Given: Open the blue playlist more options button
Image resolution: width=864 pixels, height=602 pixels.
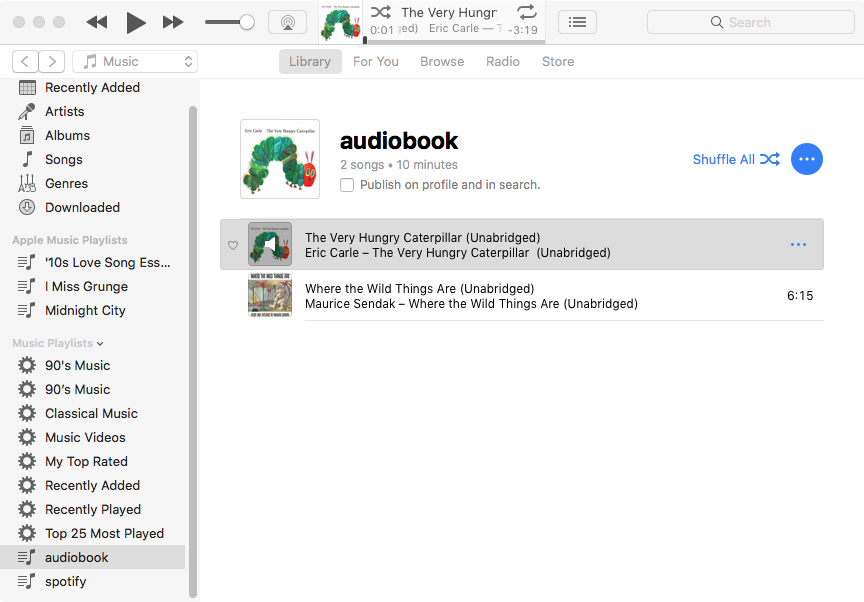Looking at the screenshot, I should pos(807,159).
